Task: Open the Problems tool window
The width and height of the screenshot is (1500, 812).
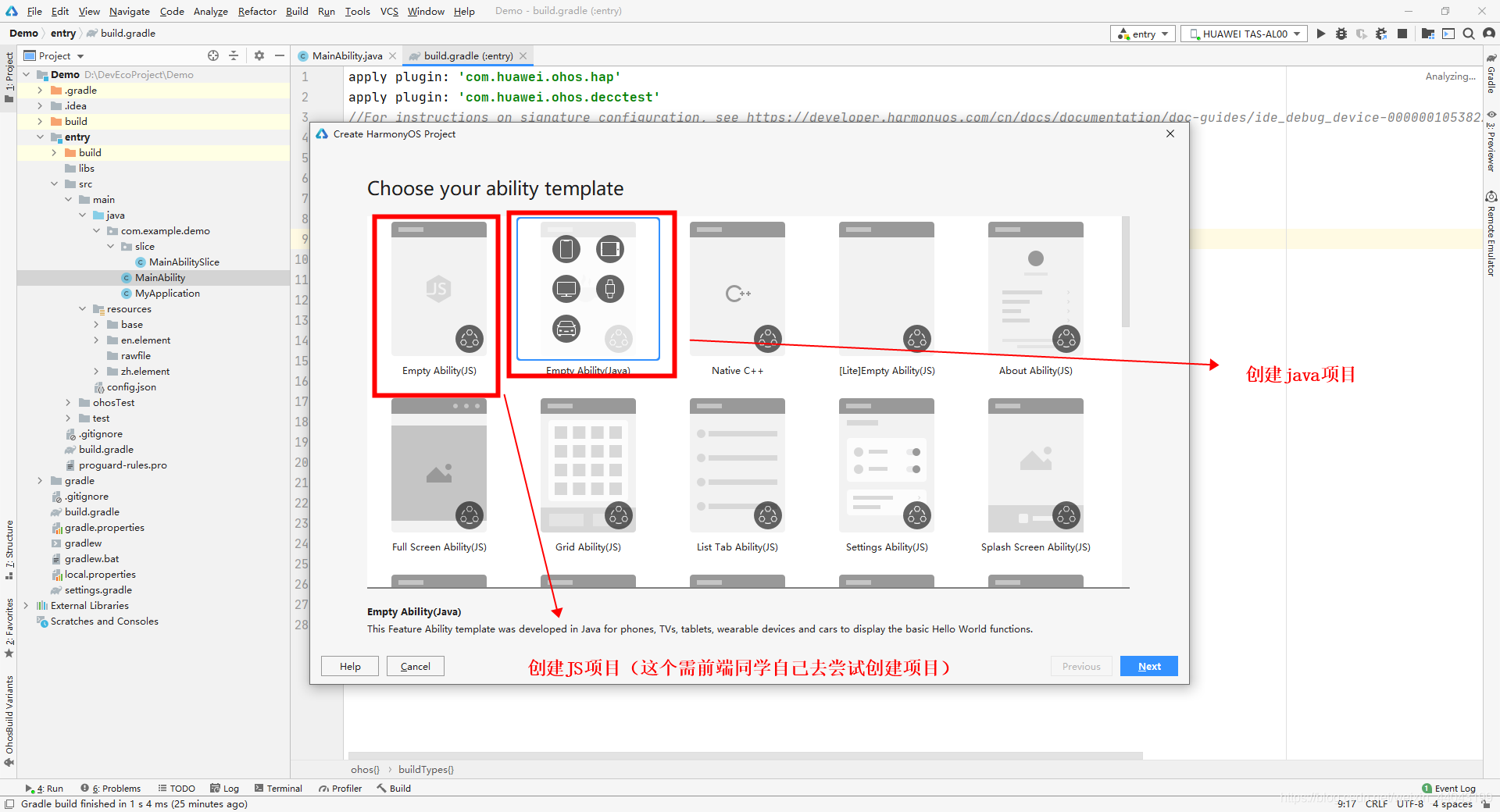Action: pyautogui.click(x=111, y=789)
